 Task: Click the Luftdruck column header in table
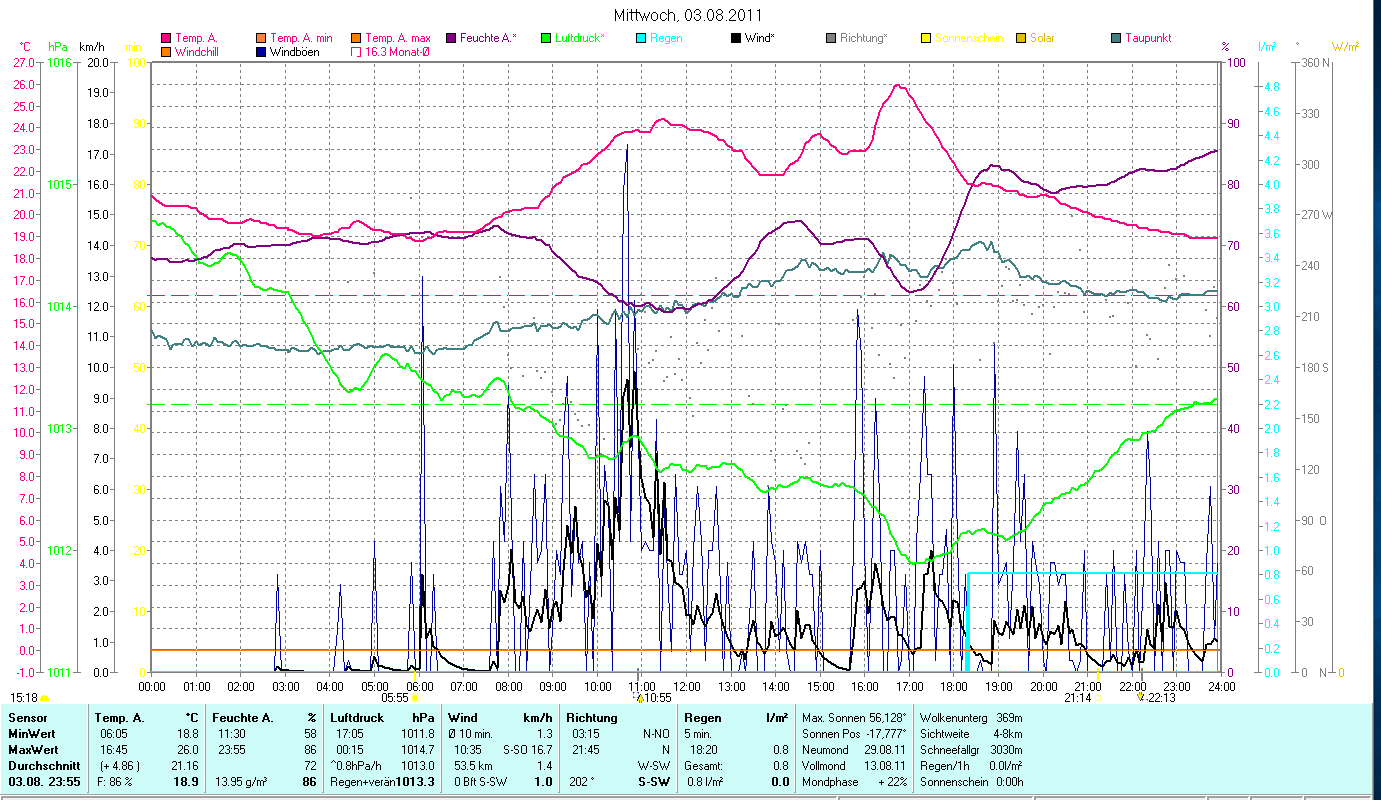click(356, 717)
